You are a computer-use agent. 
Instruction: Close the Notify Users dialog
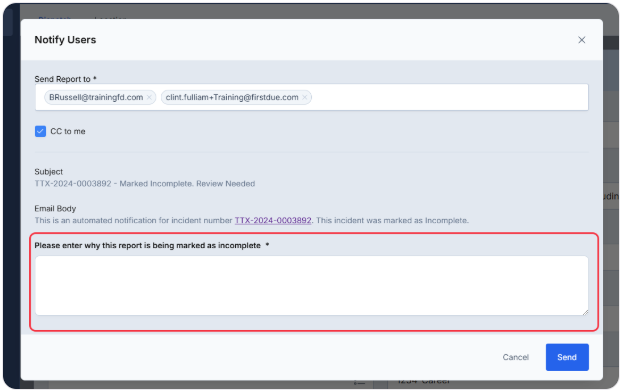[581, 40]
